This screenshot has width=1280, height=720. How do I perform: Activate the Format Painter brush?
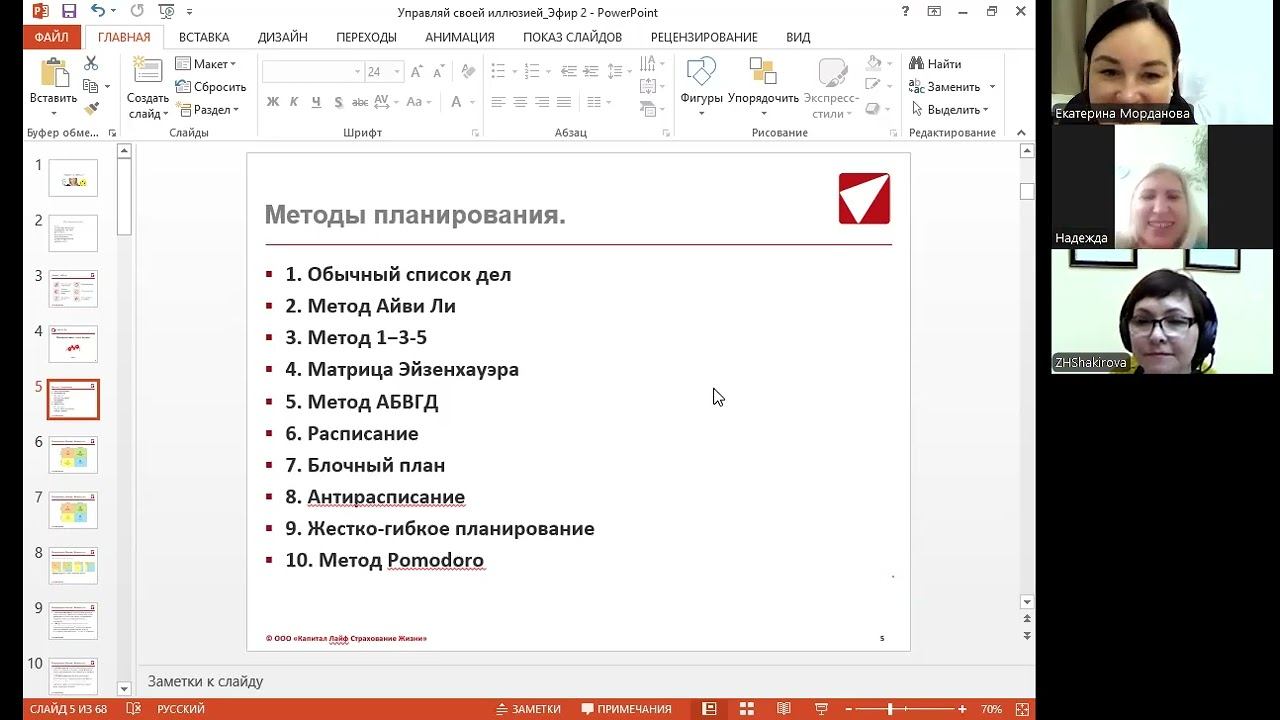point(91,108)
